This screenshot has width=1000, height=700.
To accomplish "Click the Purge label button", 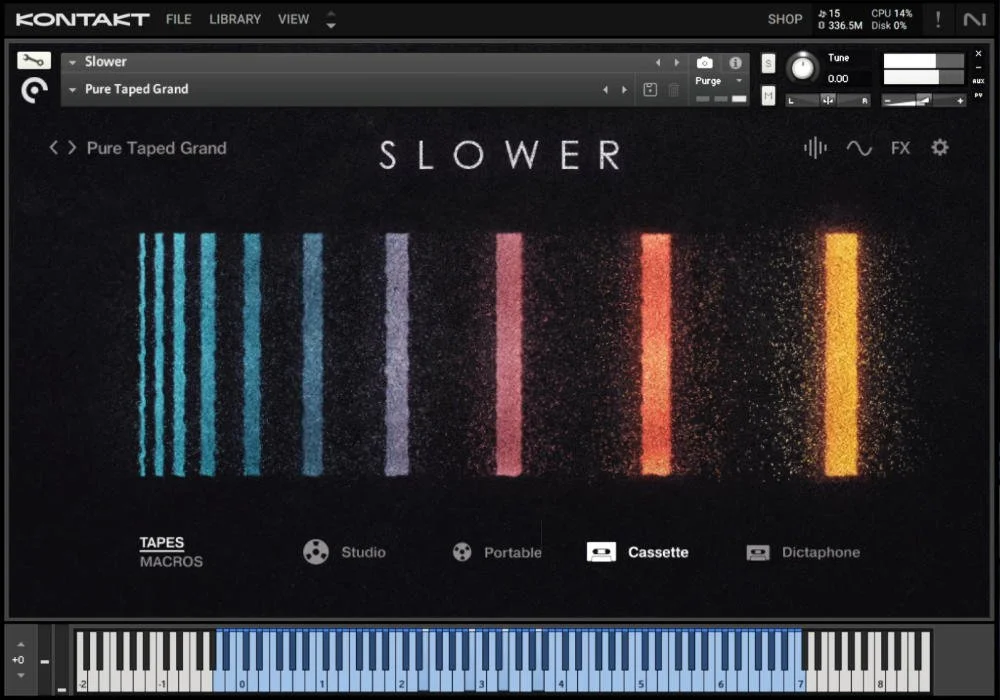I will tap(708, 81).
